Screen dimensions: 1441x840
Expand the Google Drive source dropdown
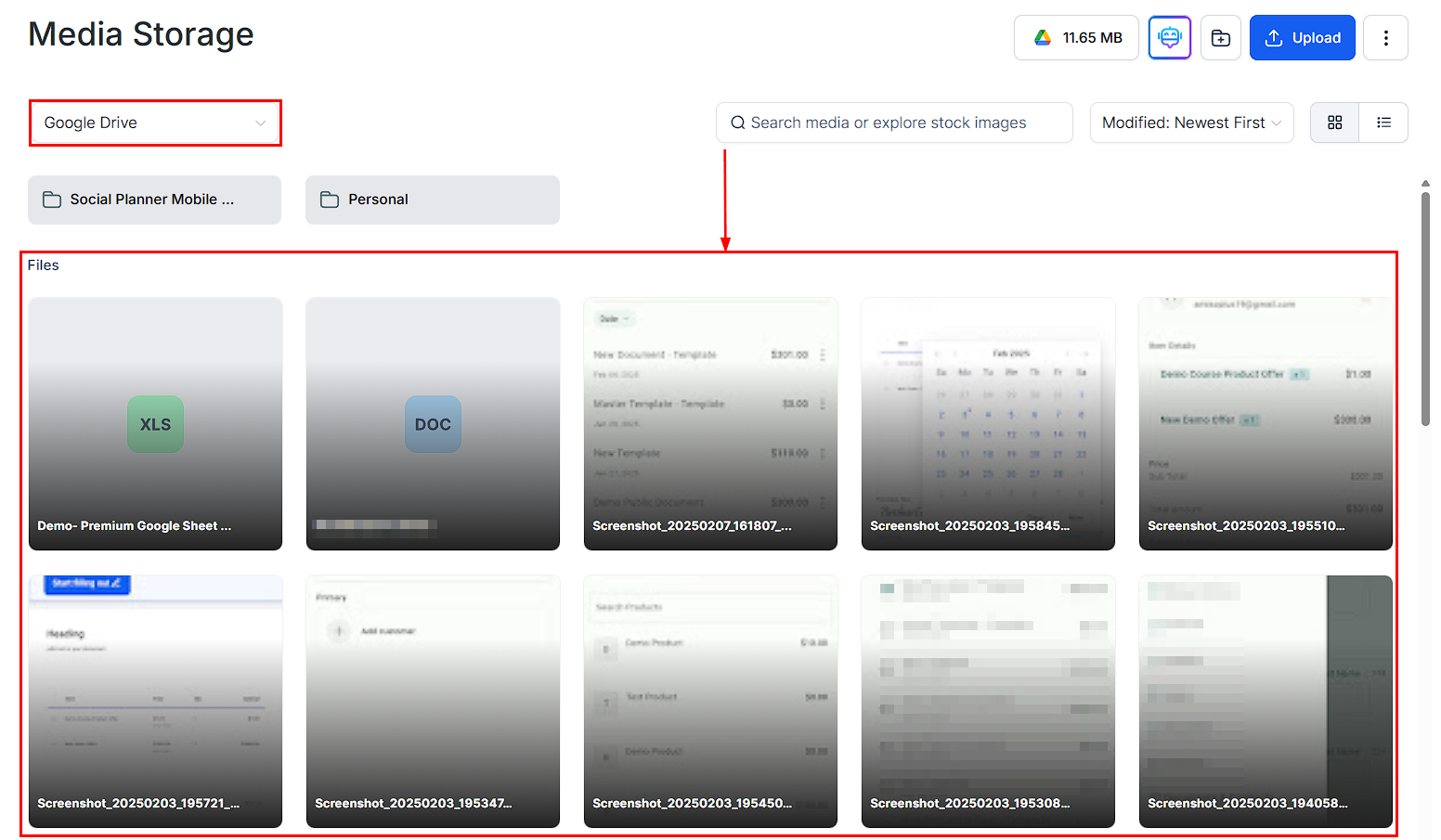[154, 123]
